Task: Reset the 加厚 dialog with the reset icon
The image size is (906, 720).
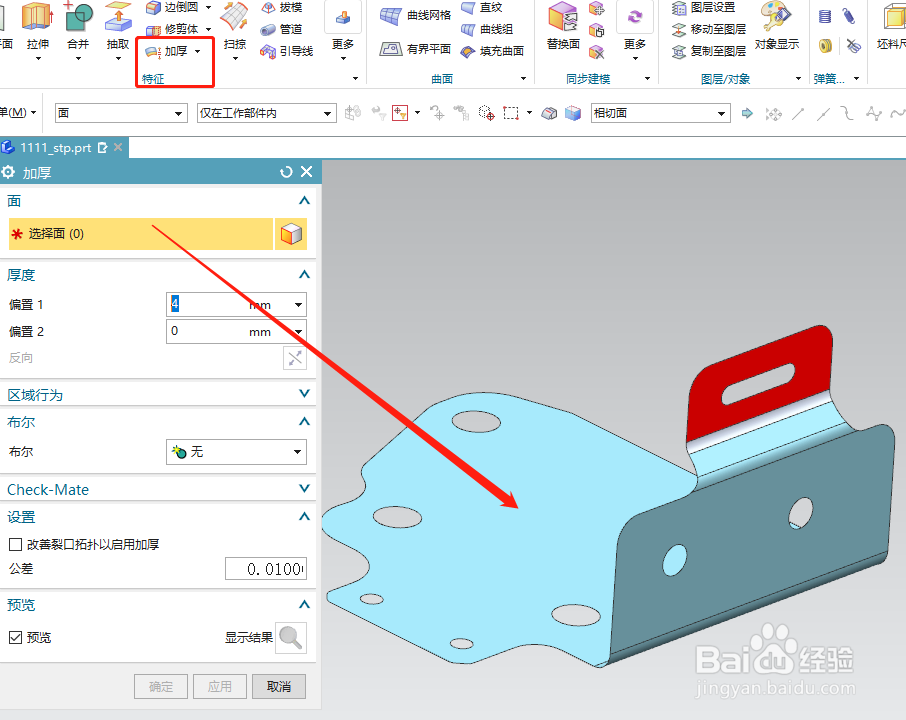Action: (x=286, y=172)
